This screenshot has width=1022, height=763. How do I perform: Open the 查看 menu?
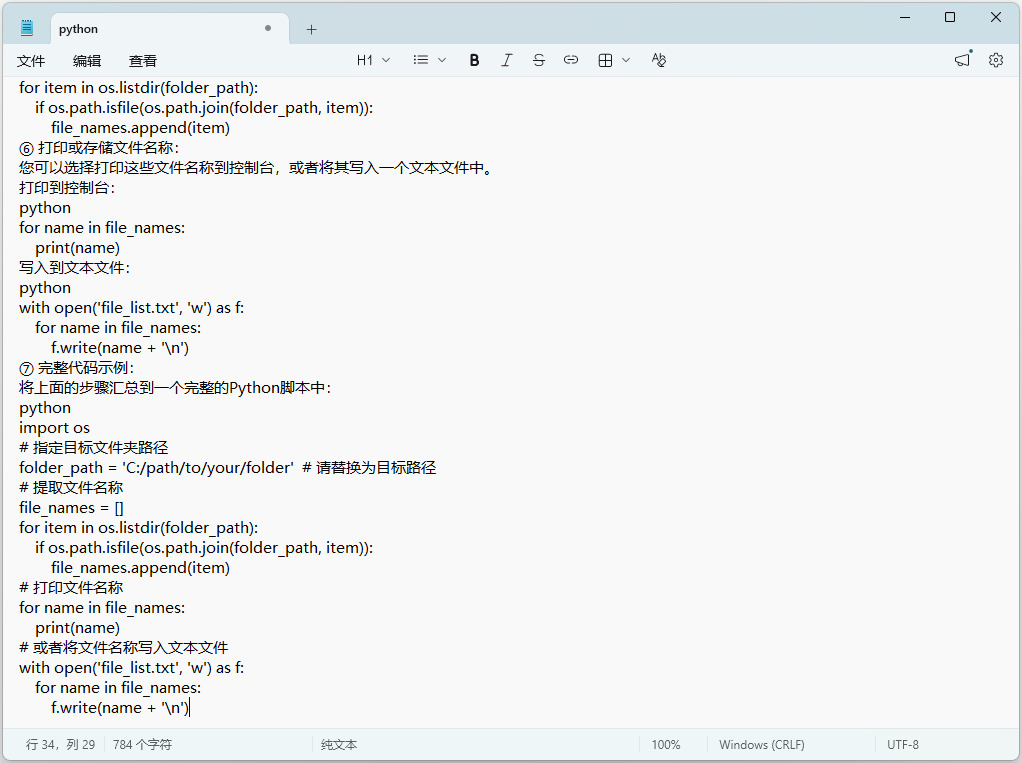(x=143, y=61)
